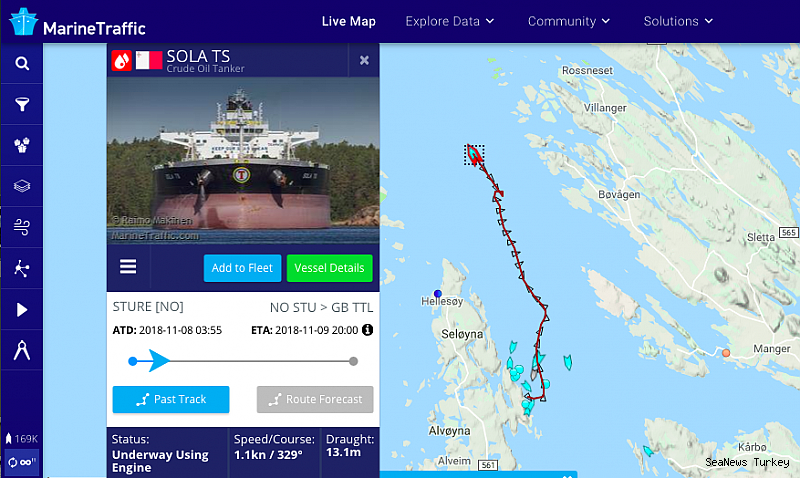Switch to the Live Map tab

click(349, 21)
